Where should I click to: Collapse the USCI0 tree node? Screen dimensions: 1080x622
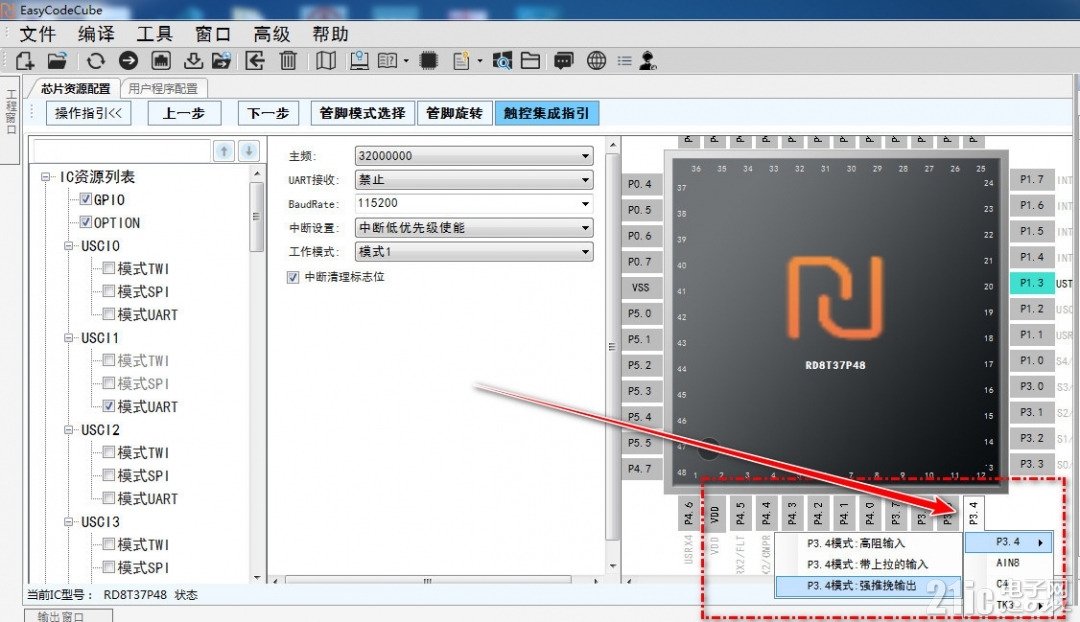(68, 246)
